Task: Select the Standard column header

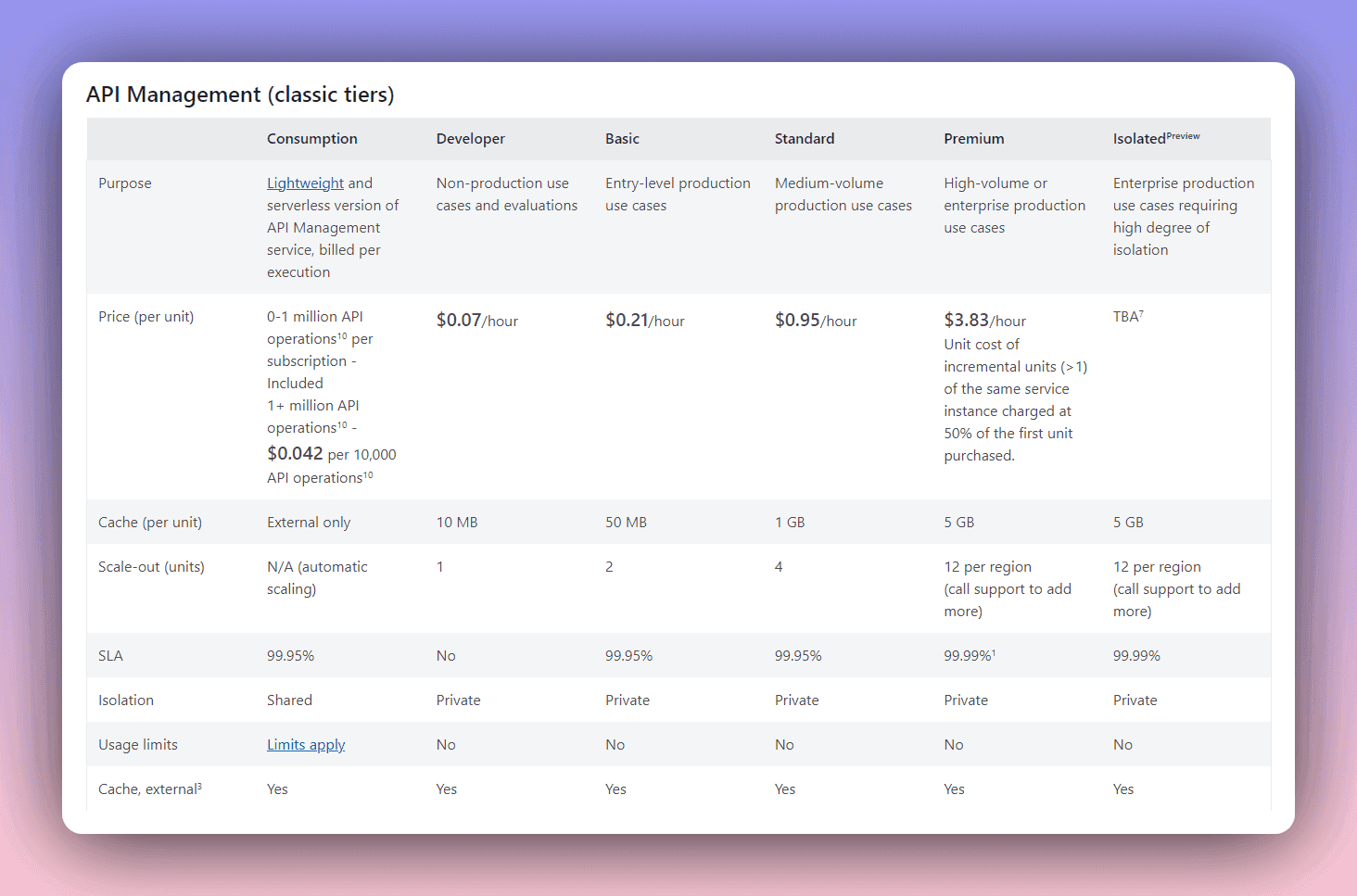Action: pyautogui.click(x=804, y=139)
